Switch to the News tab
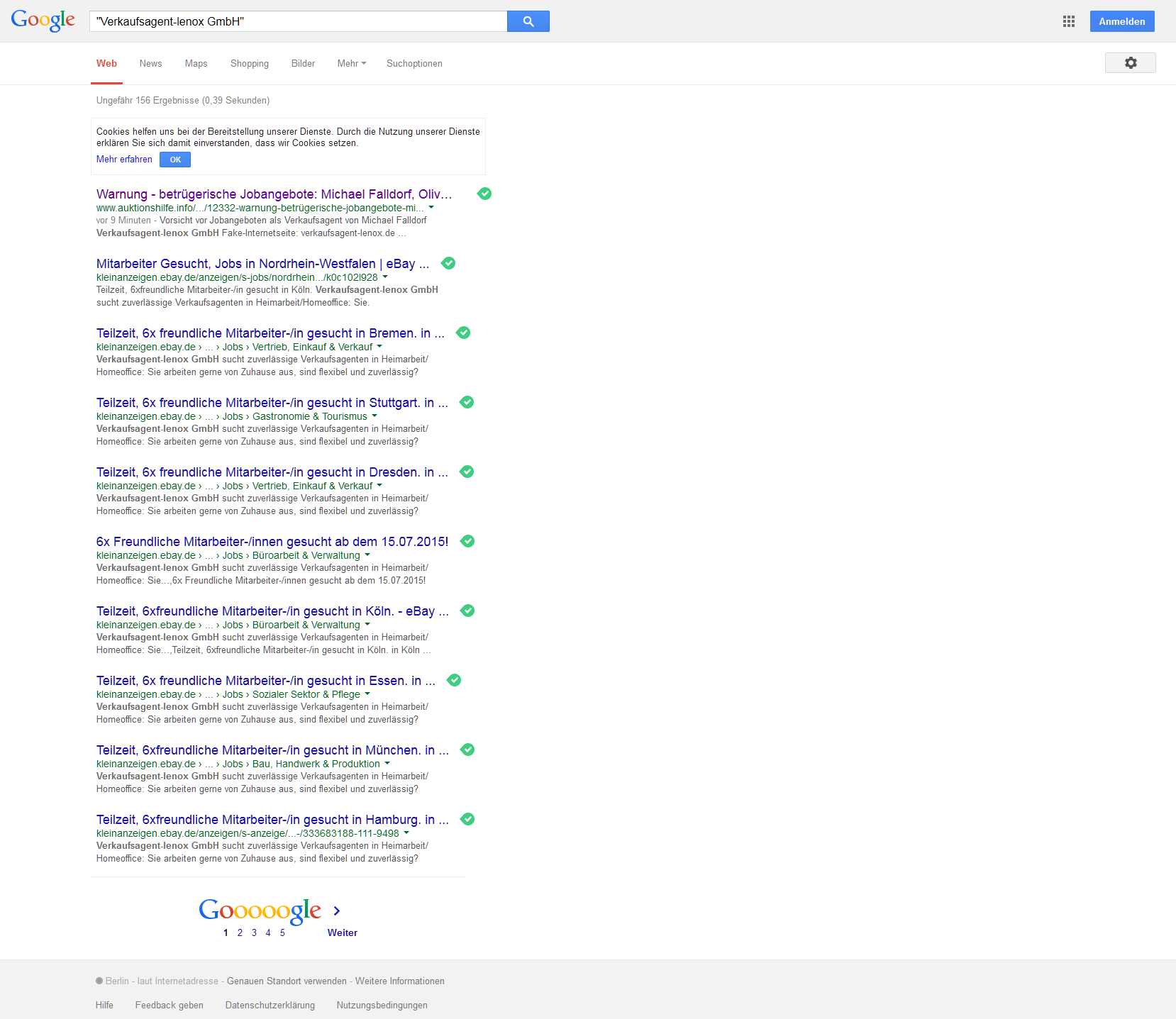This screenshot has height=1019, width=1176. (x=150, y=63)
